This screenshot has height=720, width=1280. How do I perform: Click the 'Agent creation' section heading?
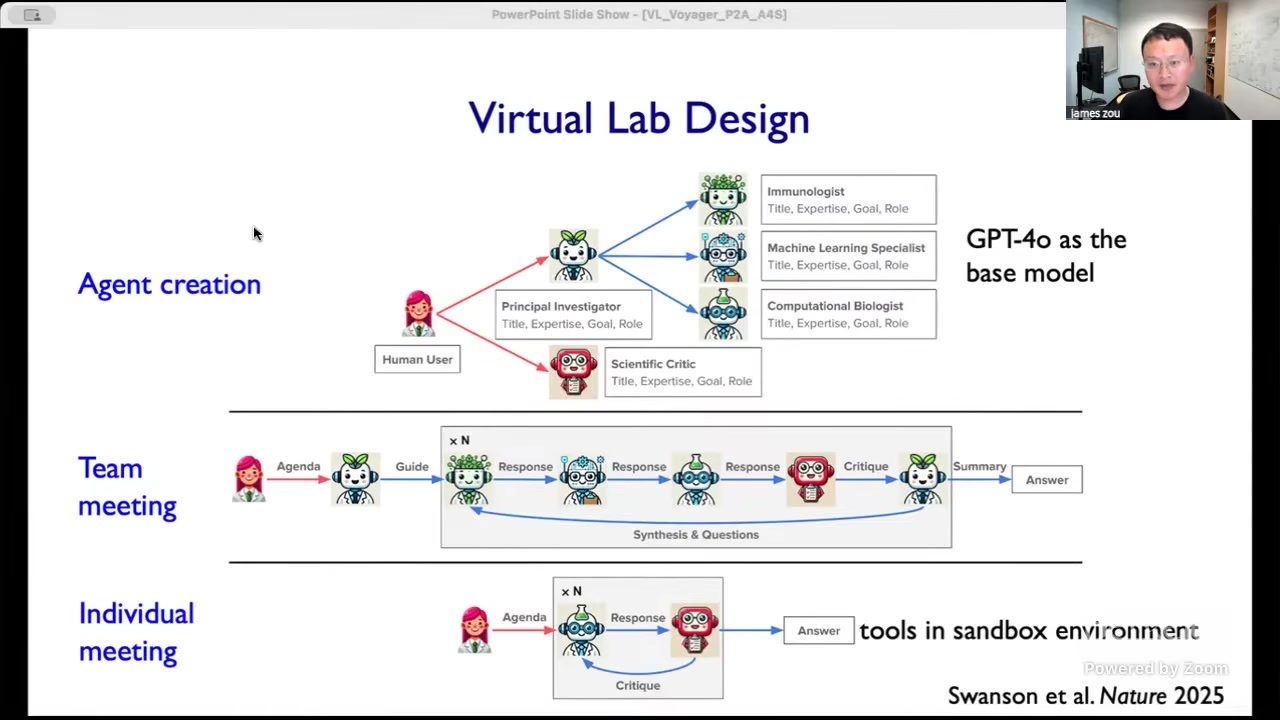point(169,284)
